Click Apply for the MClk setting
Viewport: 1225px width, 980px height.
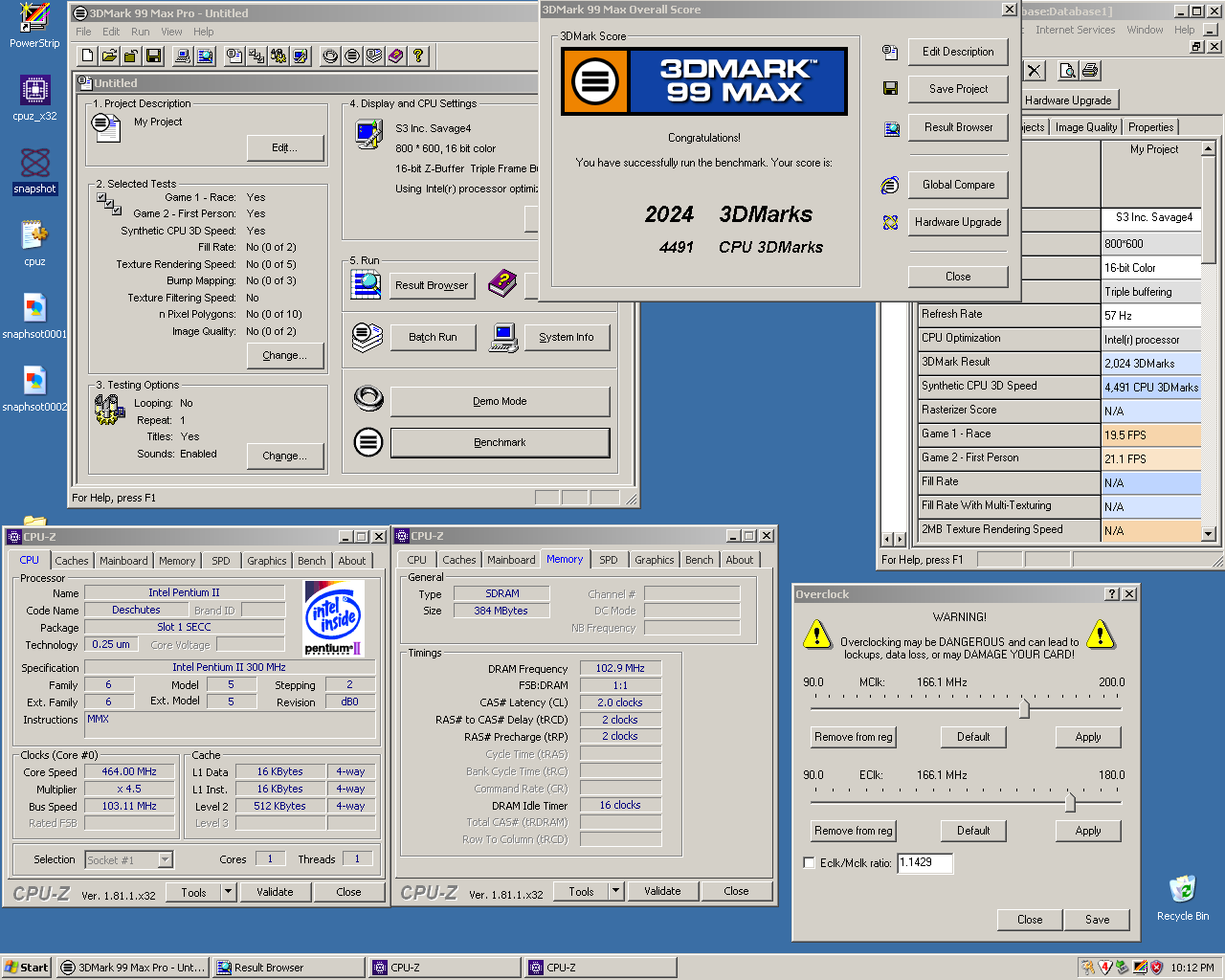coord(1088,737)
